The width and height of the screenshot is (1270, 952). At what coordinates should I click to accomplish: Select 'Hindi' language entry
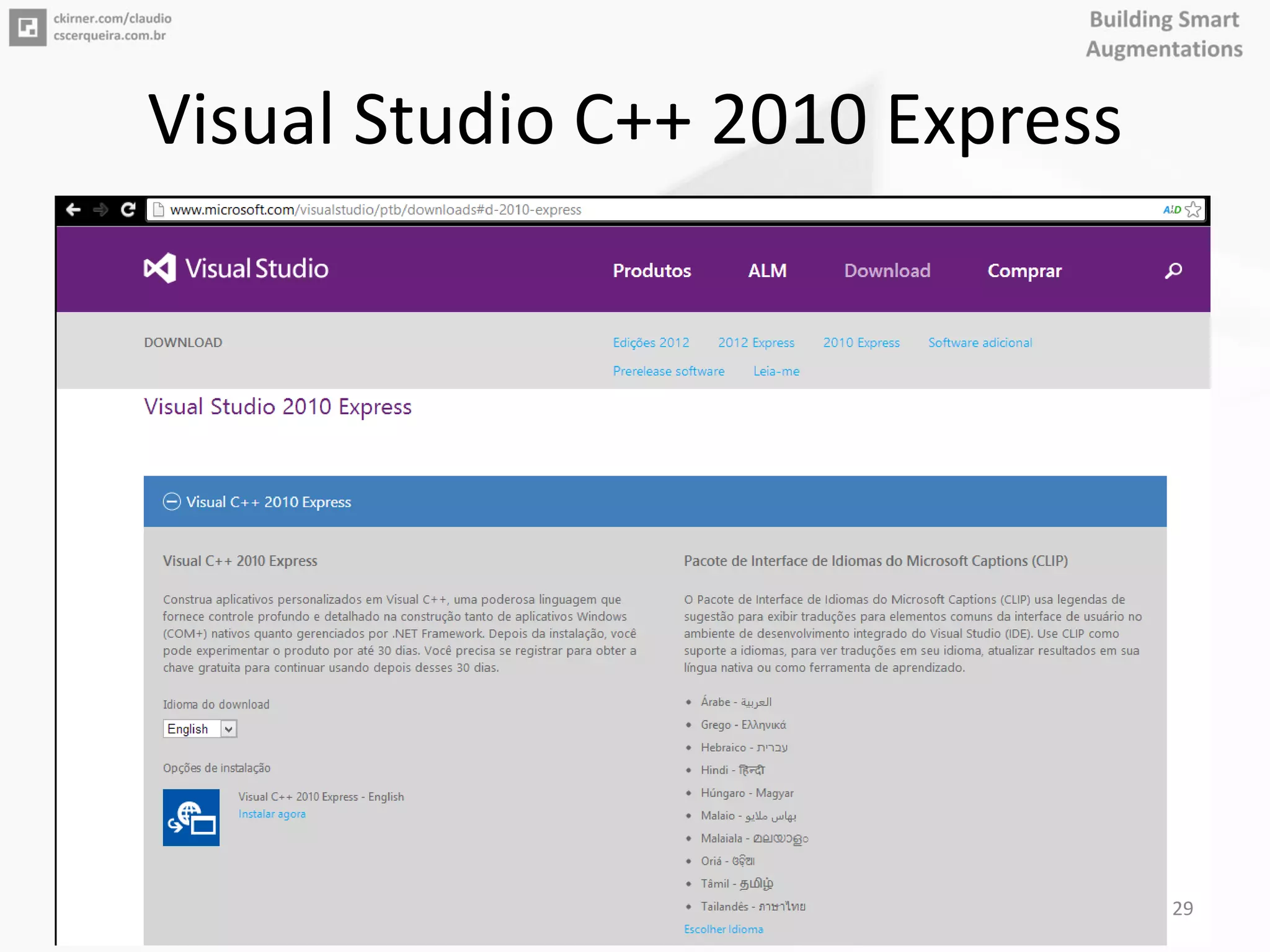click(x=733, y=770)
